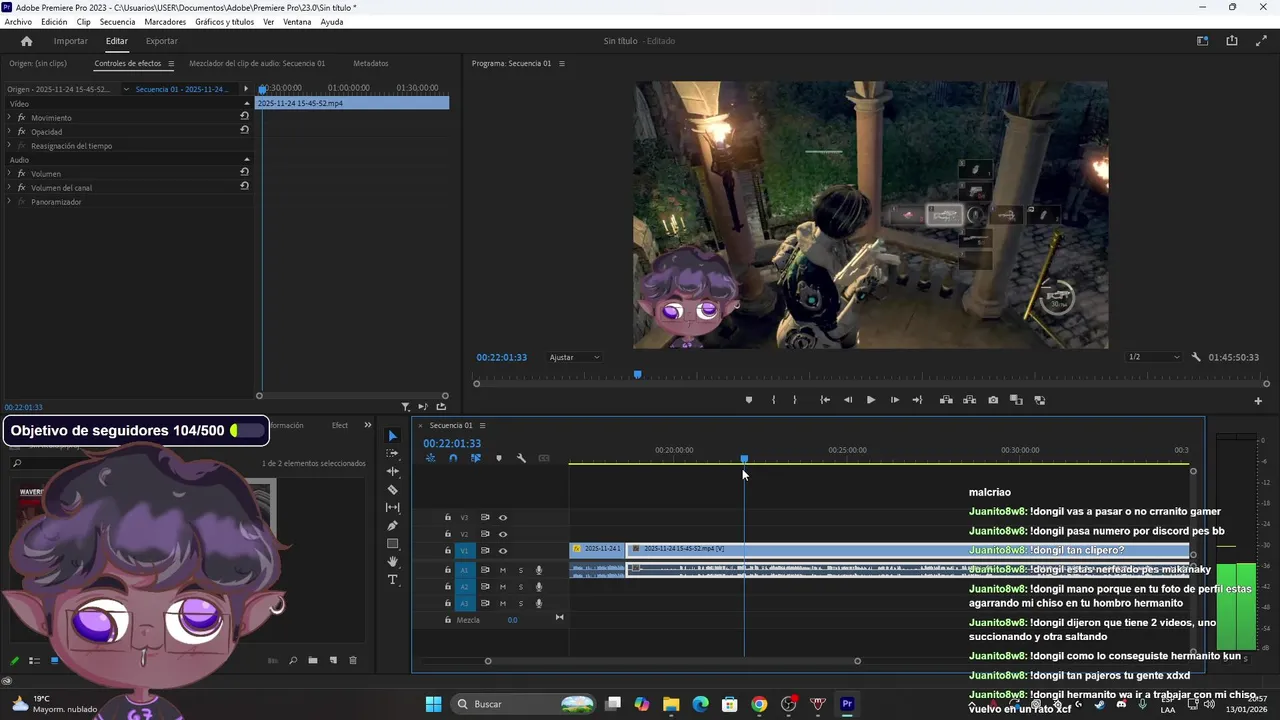Switch to the Exportar workspace tab
Screen dimensions: 1280x720
coord(162,41)
